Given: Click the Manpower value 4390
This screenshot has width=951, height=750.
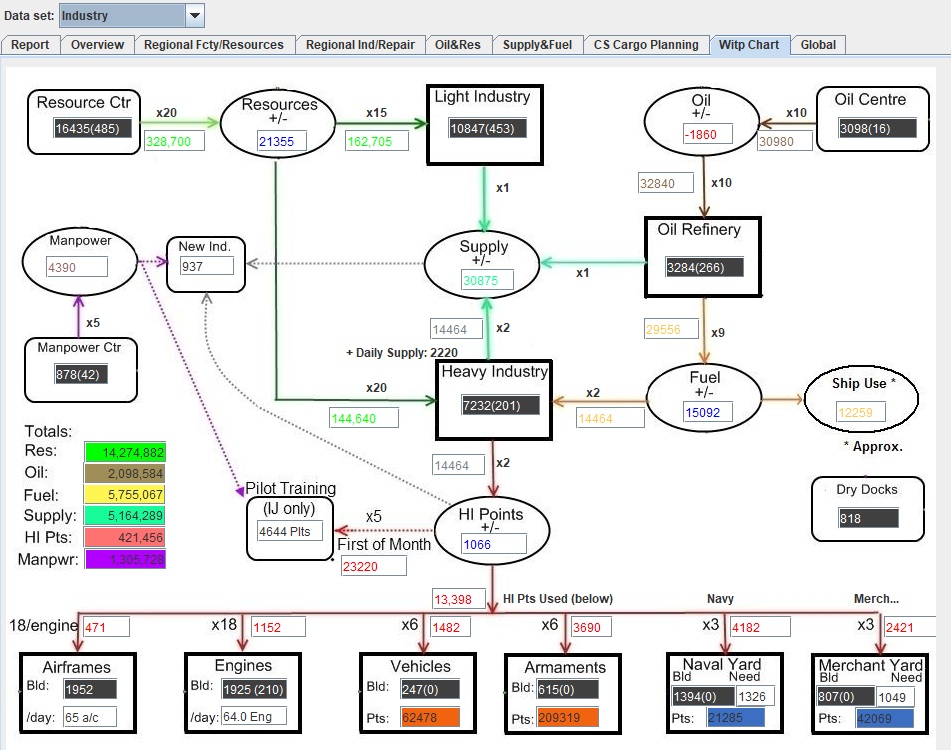Looking at the screenshot, I should coord(77,267).
